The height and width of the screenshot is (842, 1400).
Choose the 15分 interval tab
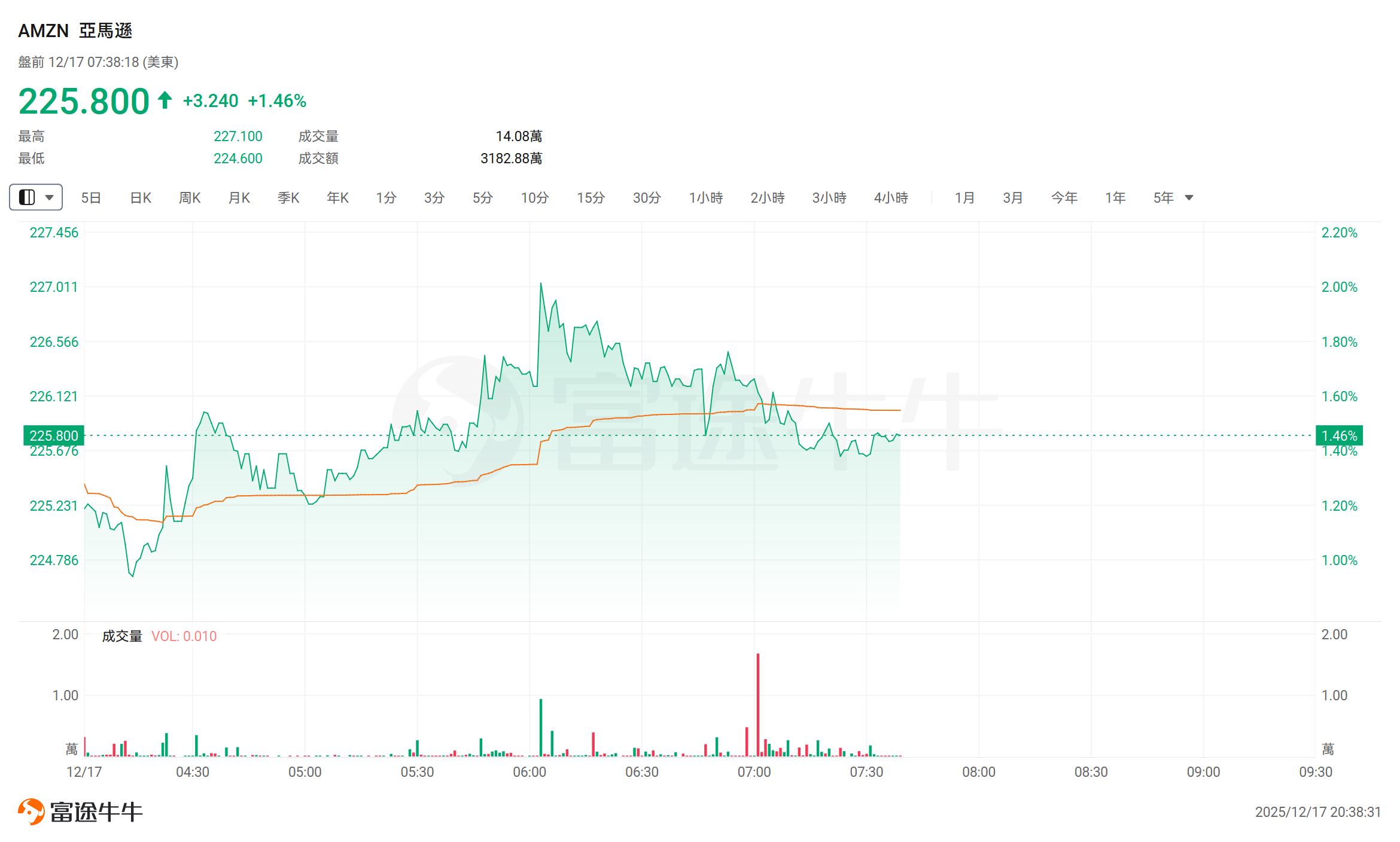click(591, 198)
